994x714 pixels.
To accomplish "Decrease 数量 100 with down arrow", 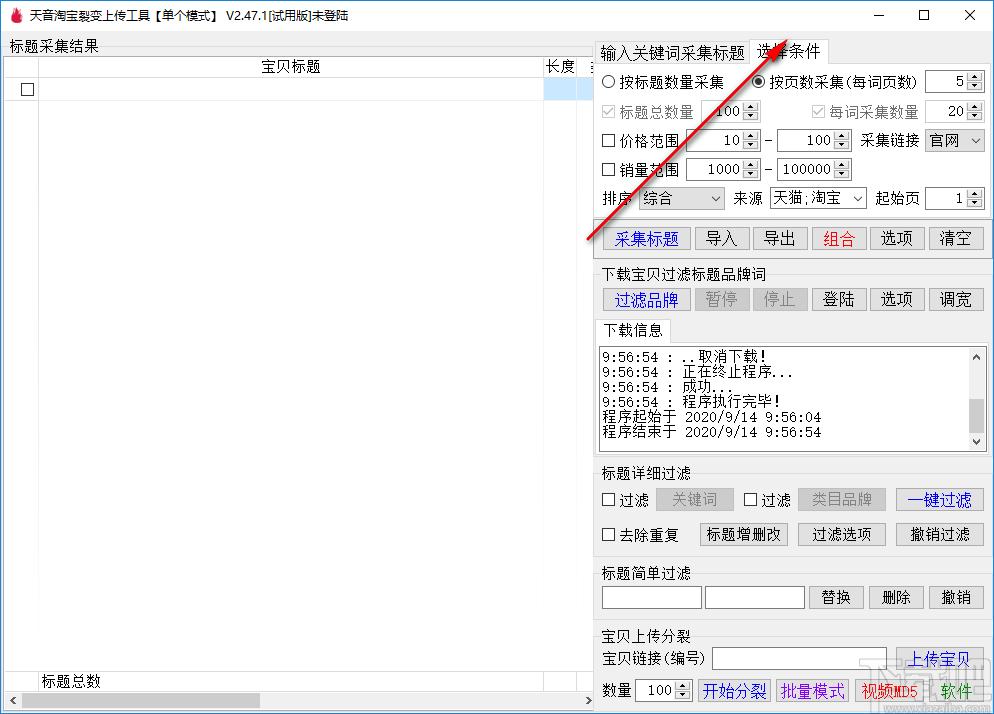I will 683,696.
